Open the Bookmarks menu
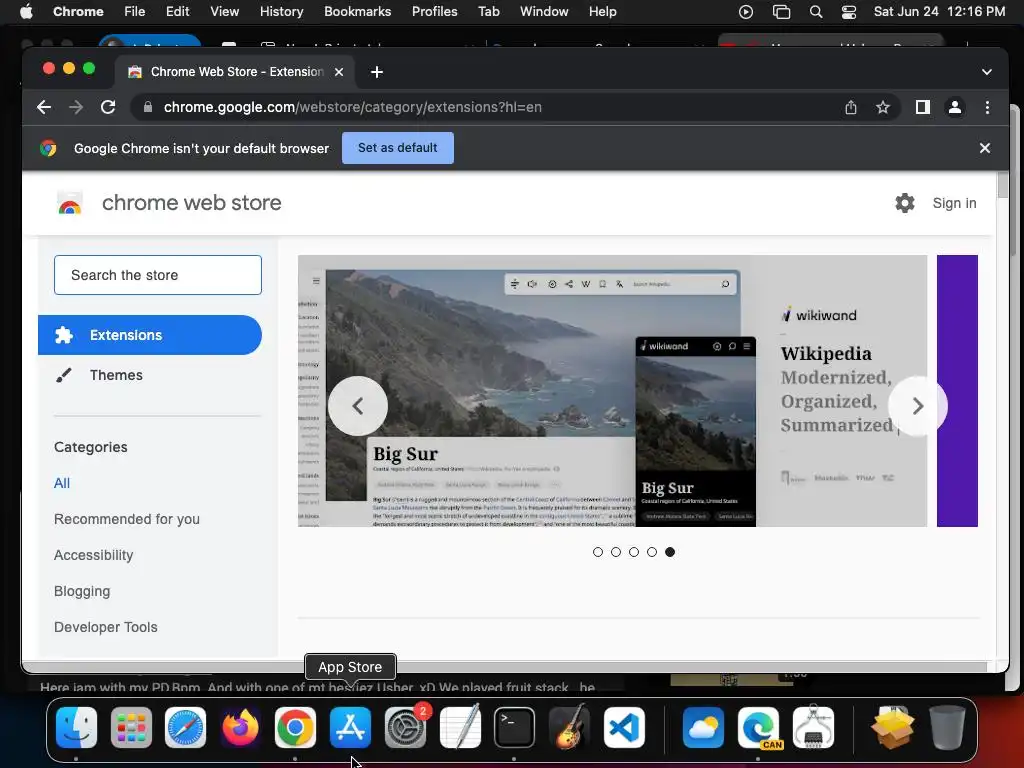This screenshot has height=768, width=1024. pyautogui.click(x=357, y=12)
